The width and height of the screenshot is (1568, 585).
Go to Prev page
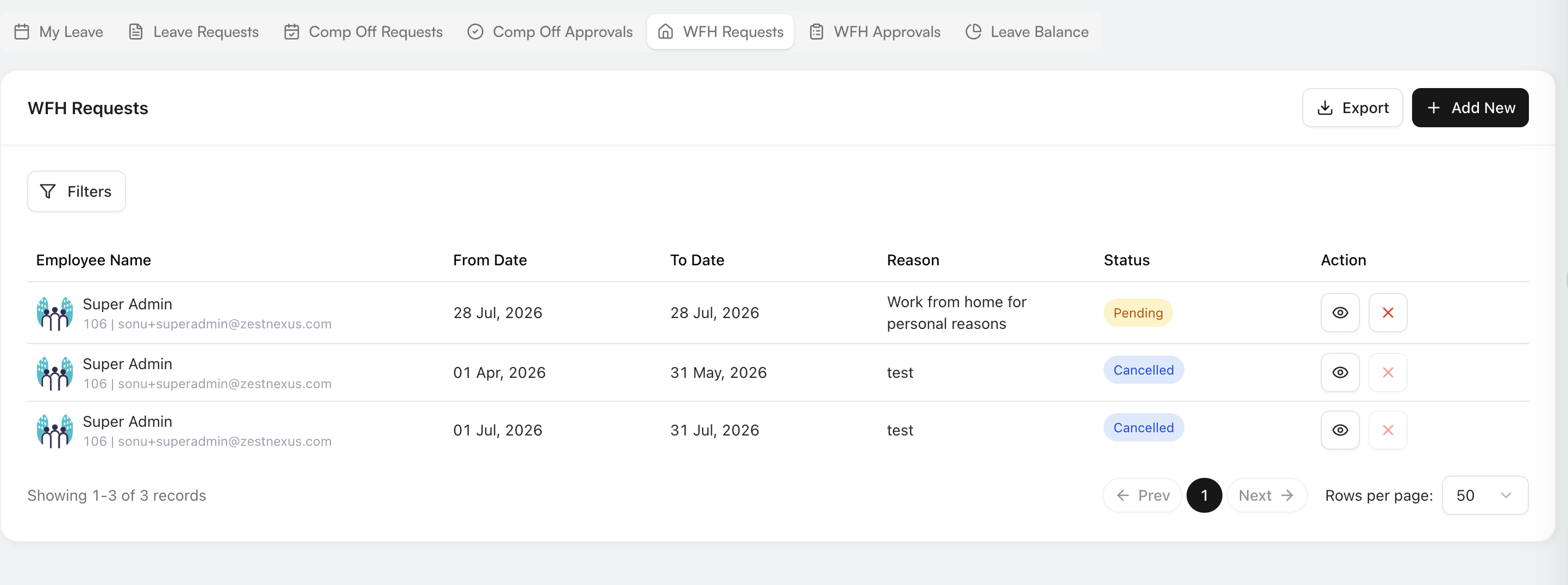1143,495
